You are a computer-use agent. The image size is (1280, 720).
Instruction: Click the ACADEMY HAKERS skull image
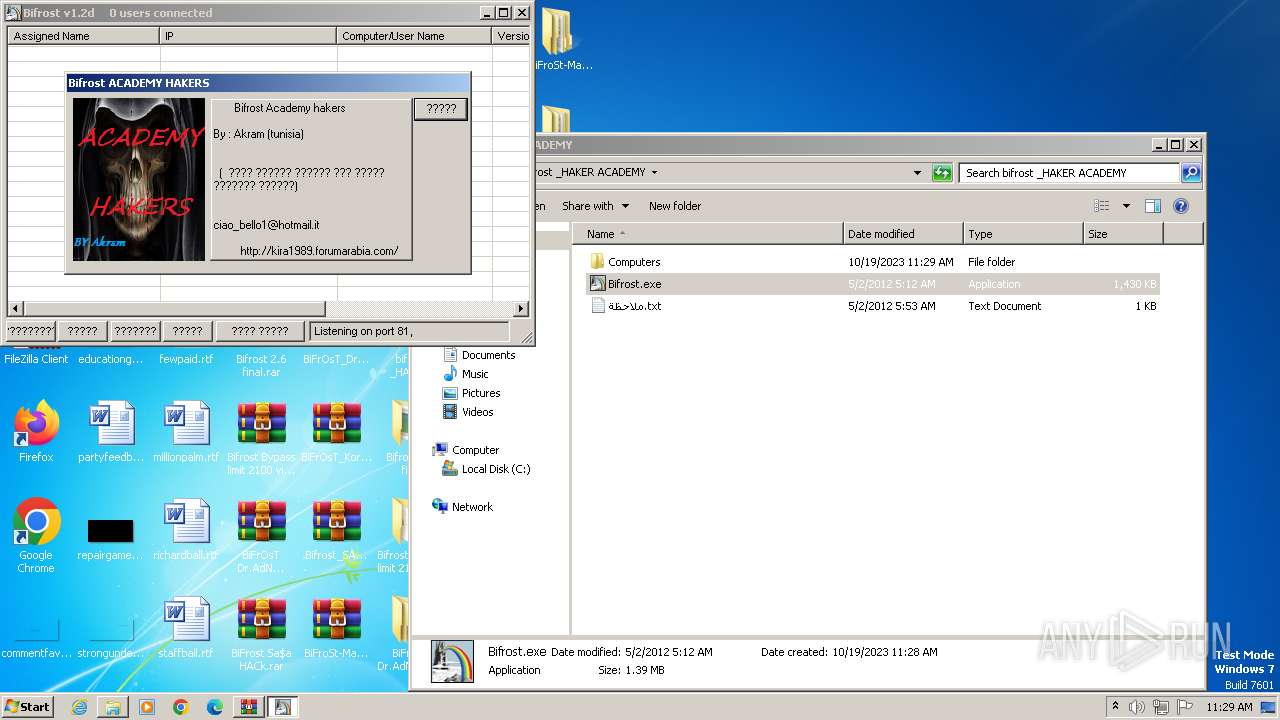139,180
